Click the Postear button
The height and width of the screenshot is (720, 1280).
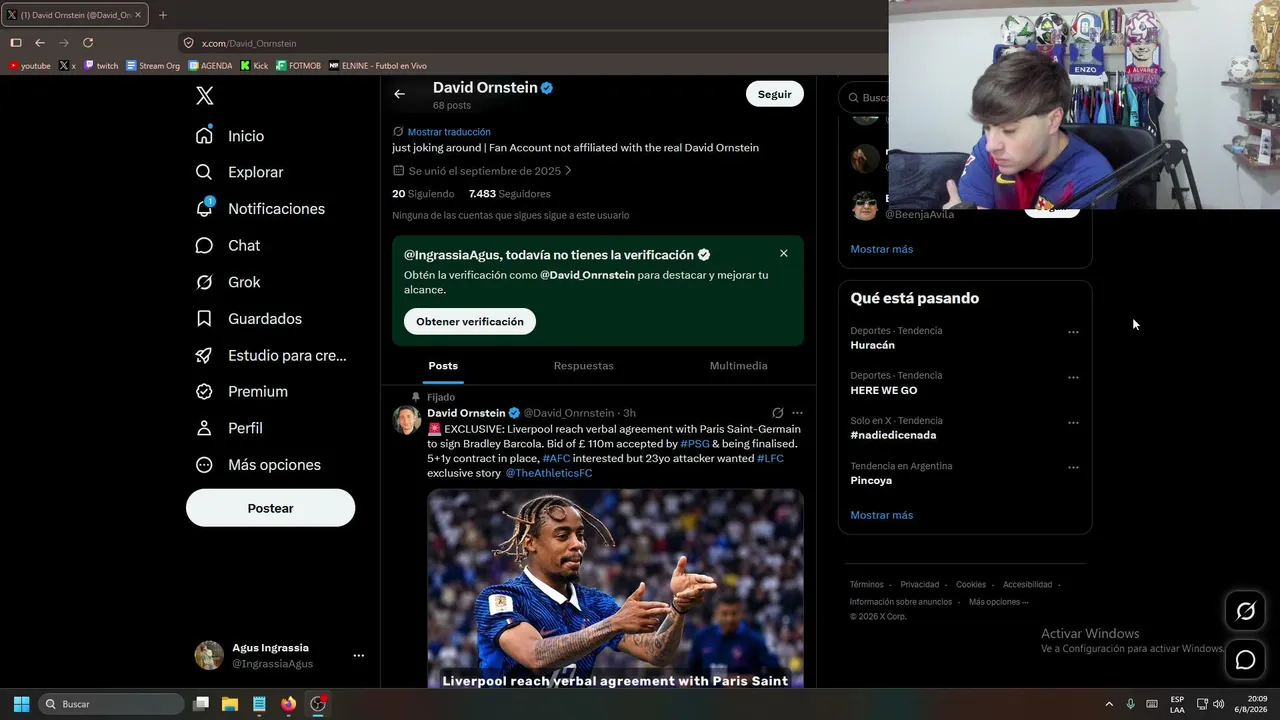(270, 508)
